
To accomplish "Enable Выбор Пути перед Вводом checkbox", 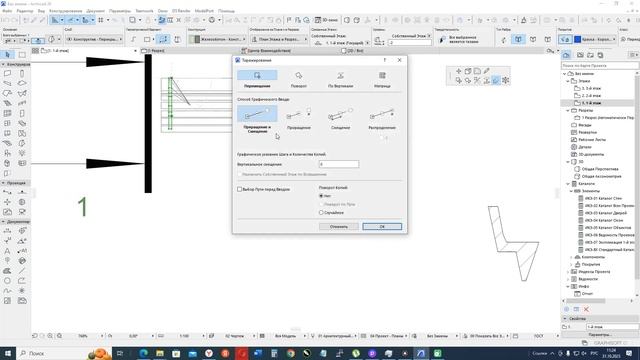I will tap(240, 189).
